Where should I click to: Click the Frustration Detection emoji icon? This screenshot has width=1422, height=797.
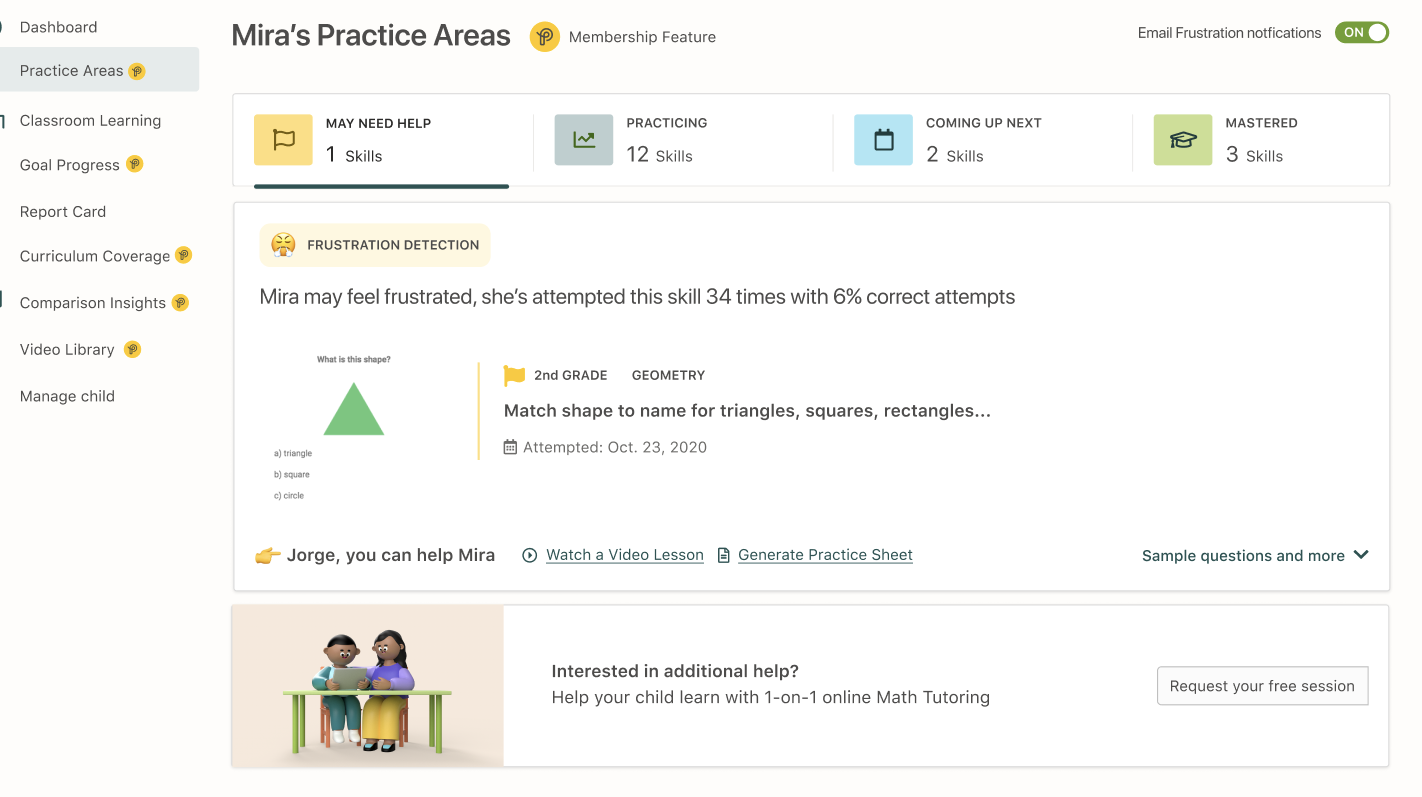(x=283, y=245)
